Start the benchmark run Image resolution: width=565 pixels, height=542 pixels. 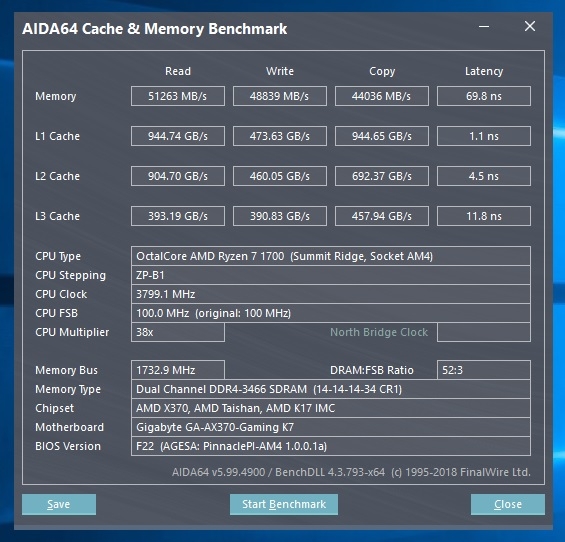tap(284, 504)
